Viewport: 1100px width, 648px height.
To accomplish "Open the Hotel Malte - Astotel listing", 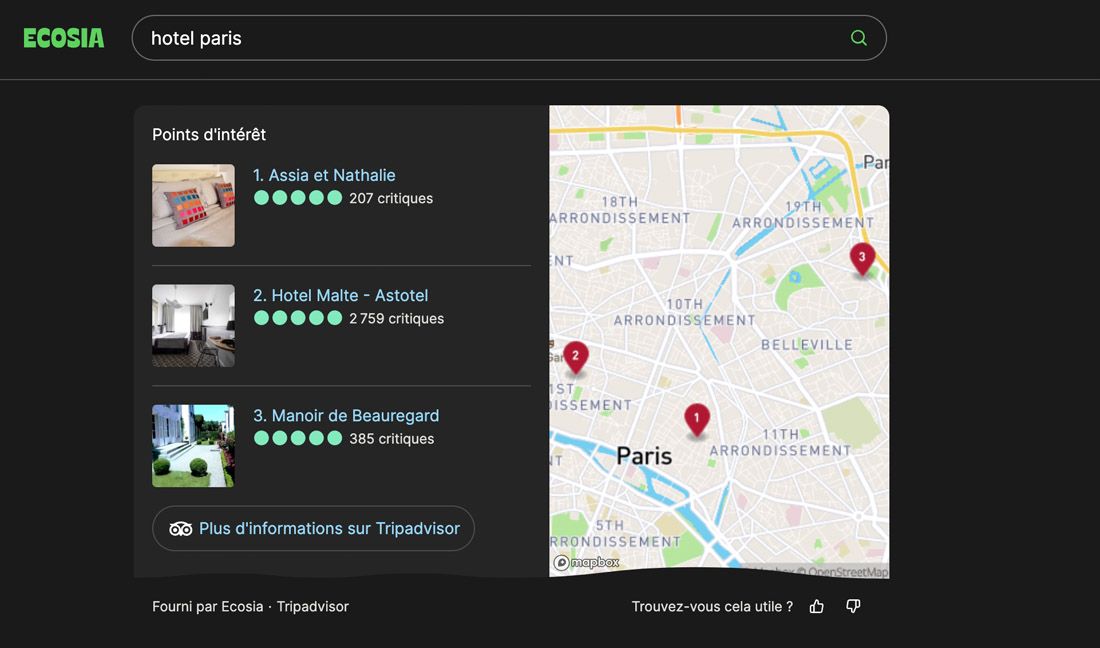I will 340,295.
